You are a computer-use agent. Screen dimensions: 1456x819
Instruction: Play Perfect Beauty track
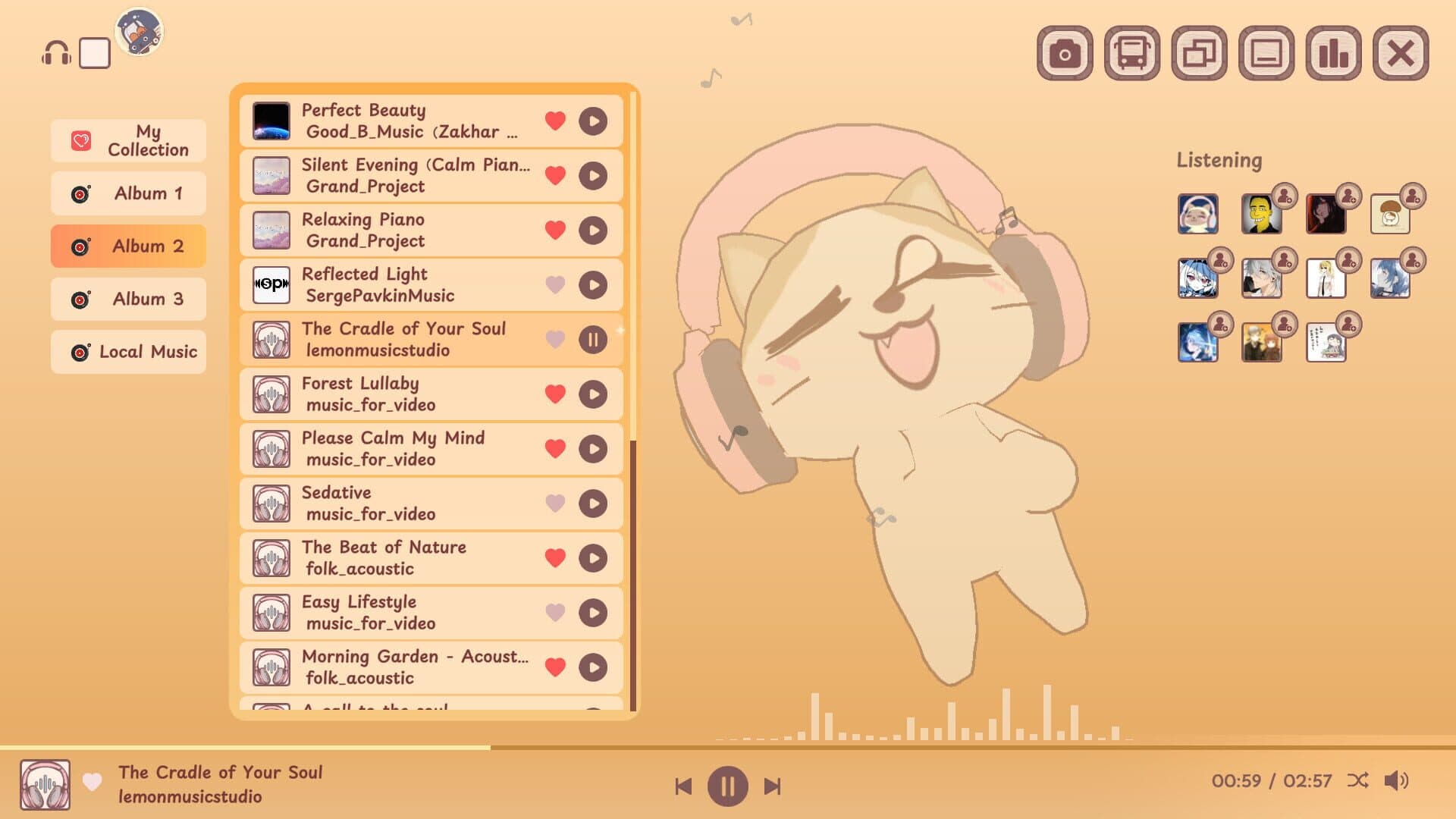[x=593, y=121]
